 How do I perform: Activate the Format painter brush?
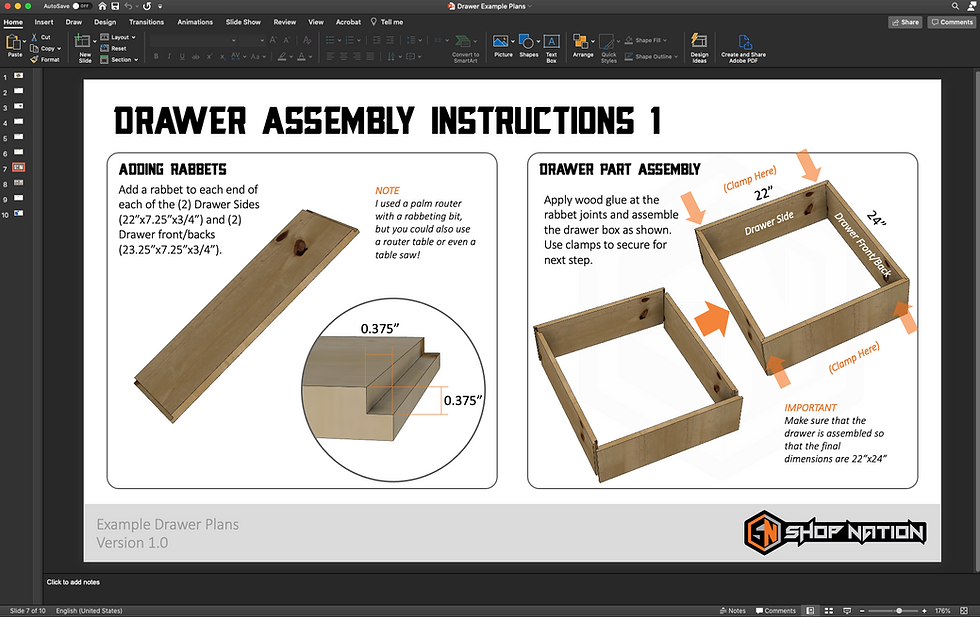pos(34,59)
